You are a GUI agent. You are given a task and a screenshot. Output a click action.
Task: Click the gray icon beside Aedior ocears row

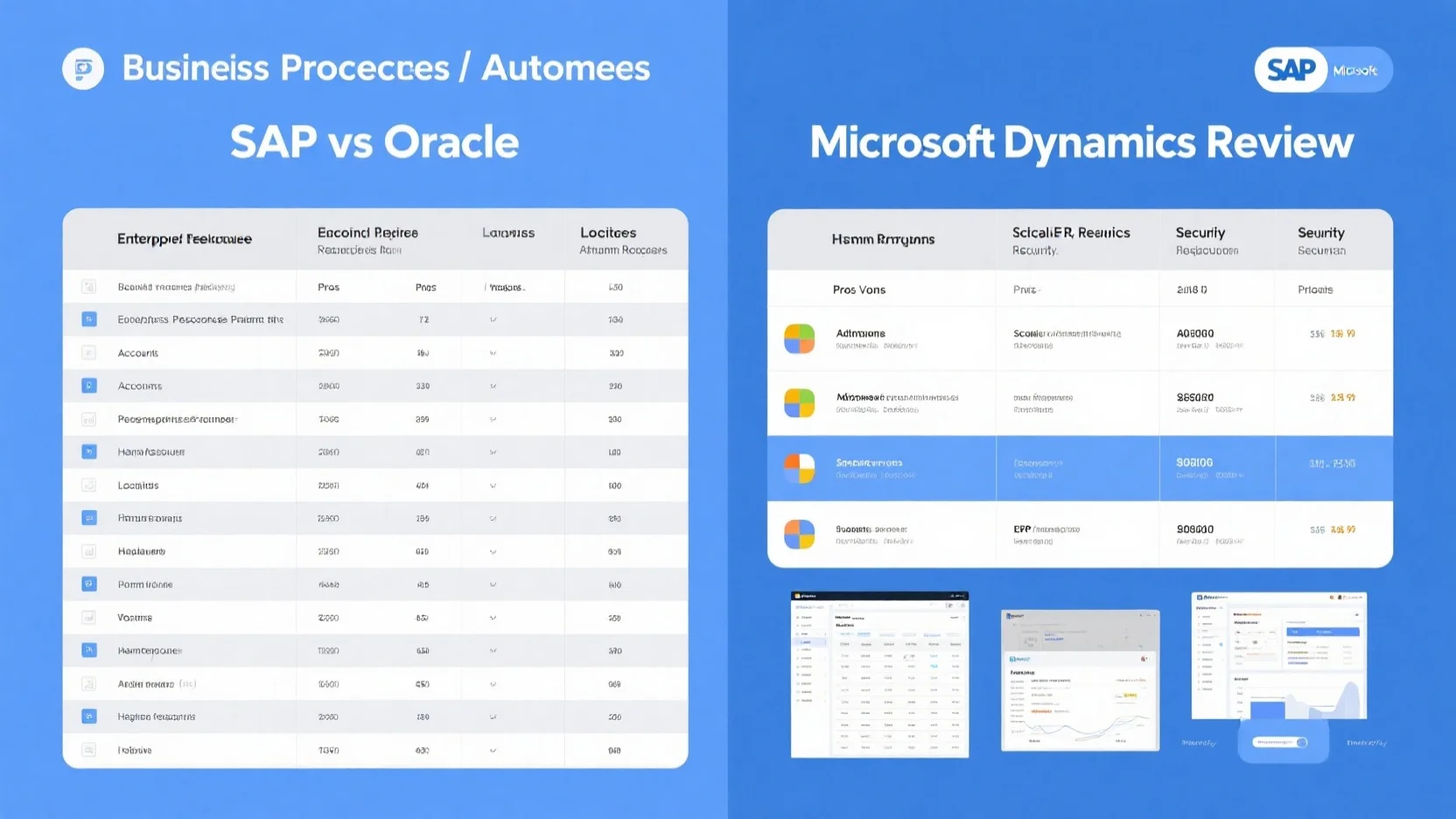[x=88, y=683]
